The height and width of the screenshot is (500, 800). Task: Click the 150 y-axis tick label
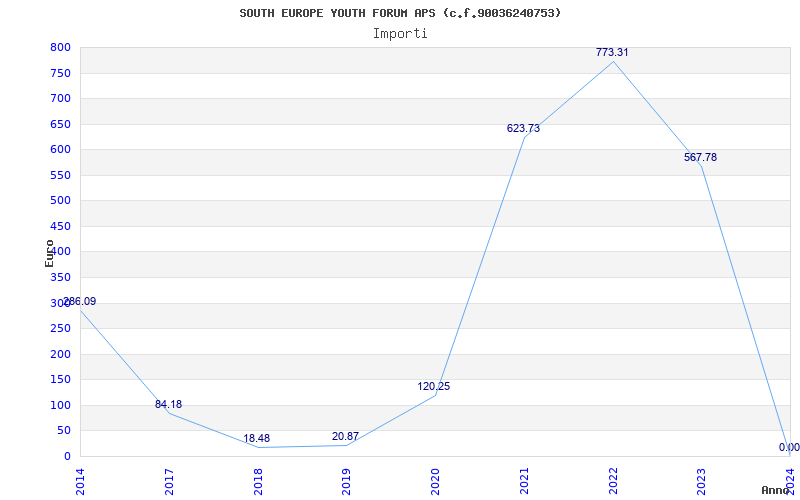[x=60, y=380]
